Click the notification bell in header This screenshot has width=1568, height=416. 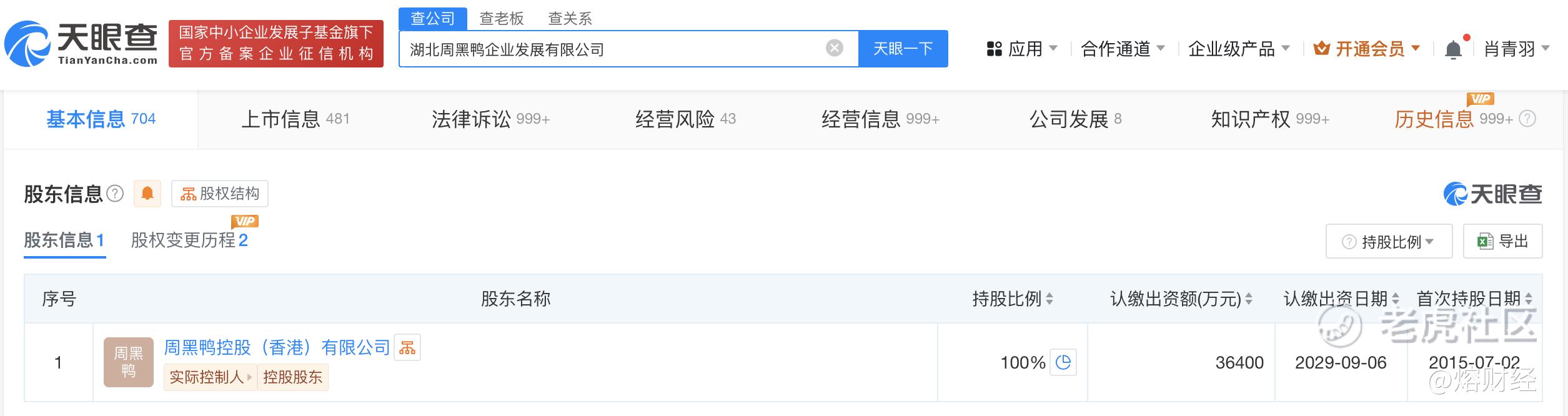[1454, 49]
